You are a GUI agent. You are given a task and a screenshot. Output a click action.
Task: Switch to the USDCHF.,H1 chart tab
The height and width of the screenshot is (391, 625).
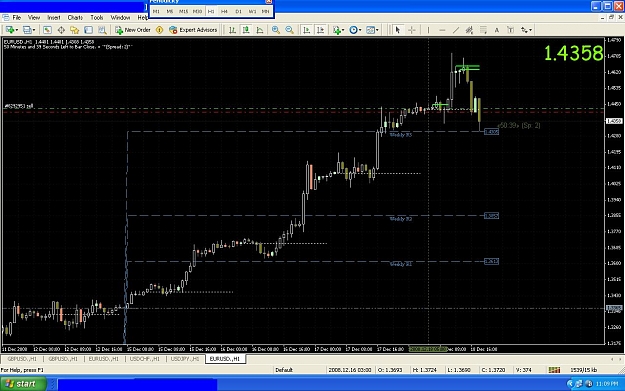pyautogui.click(x=145, y=359)
